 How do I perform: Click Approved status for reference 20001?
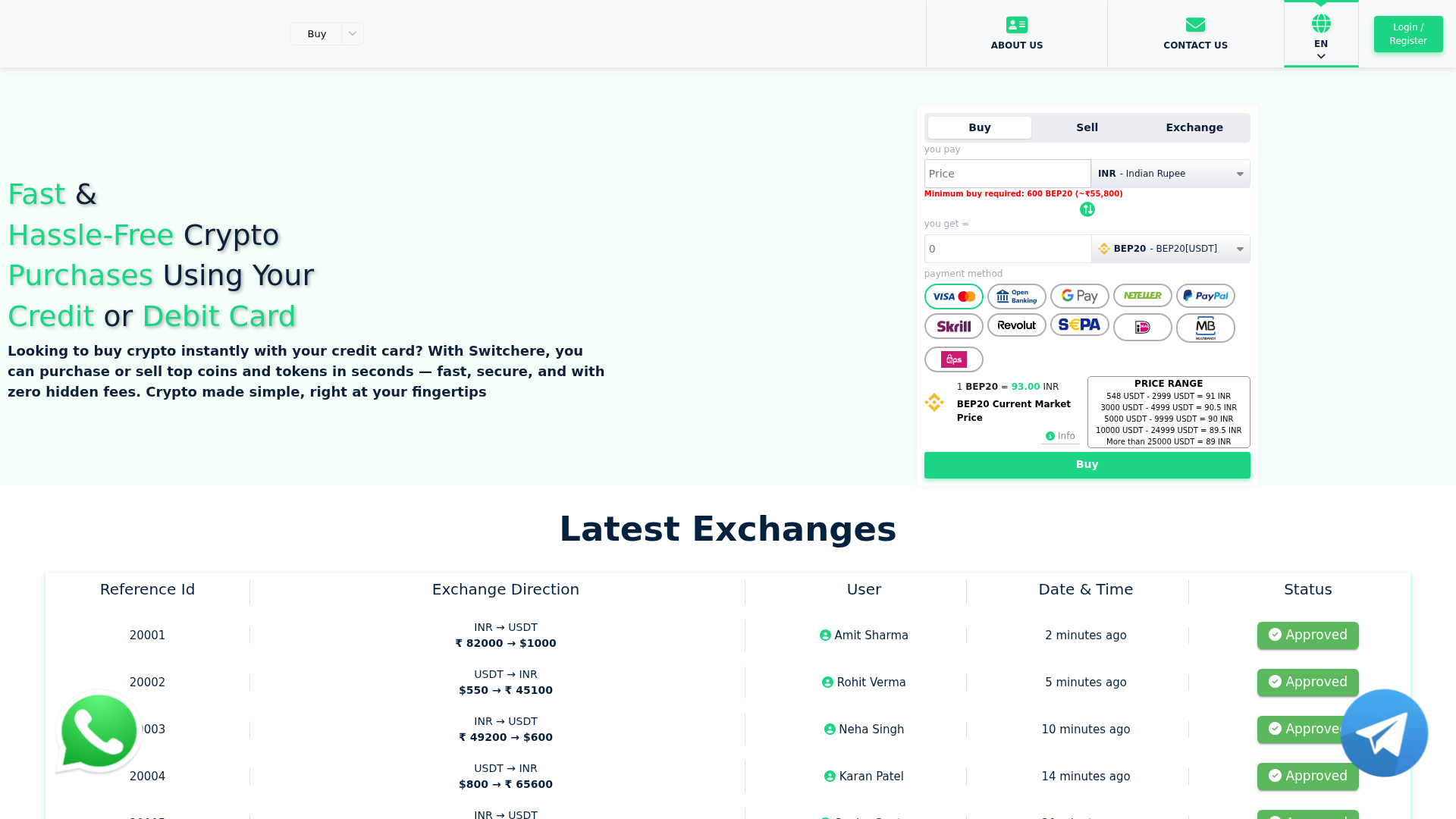[1307, 635]
